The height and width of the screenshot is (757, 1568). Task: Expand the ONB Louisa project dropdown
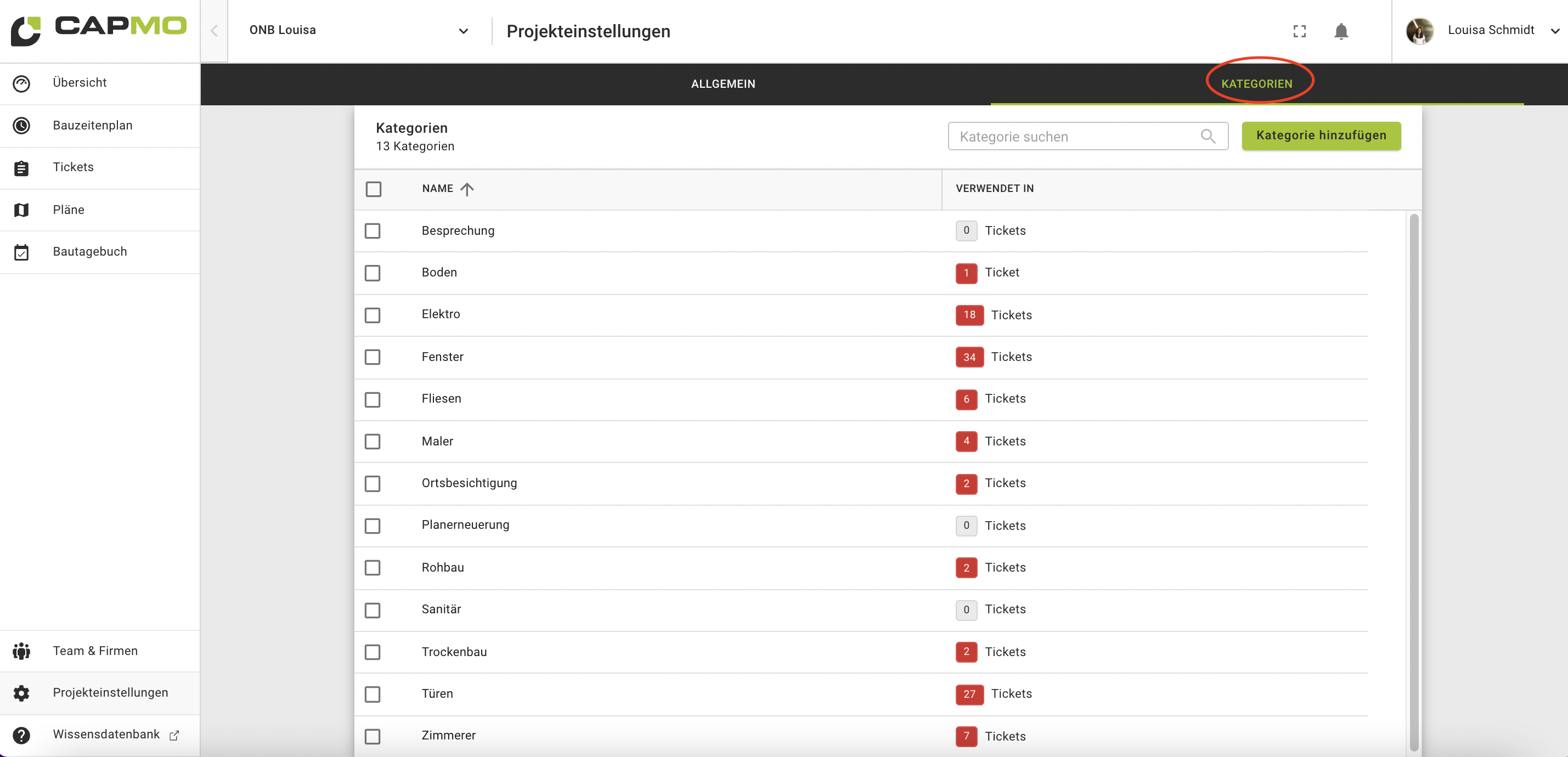point(463,31)
